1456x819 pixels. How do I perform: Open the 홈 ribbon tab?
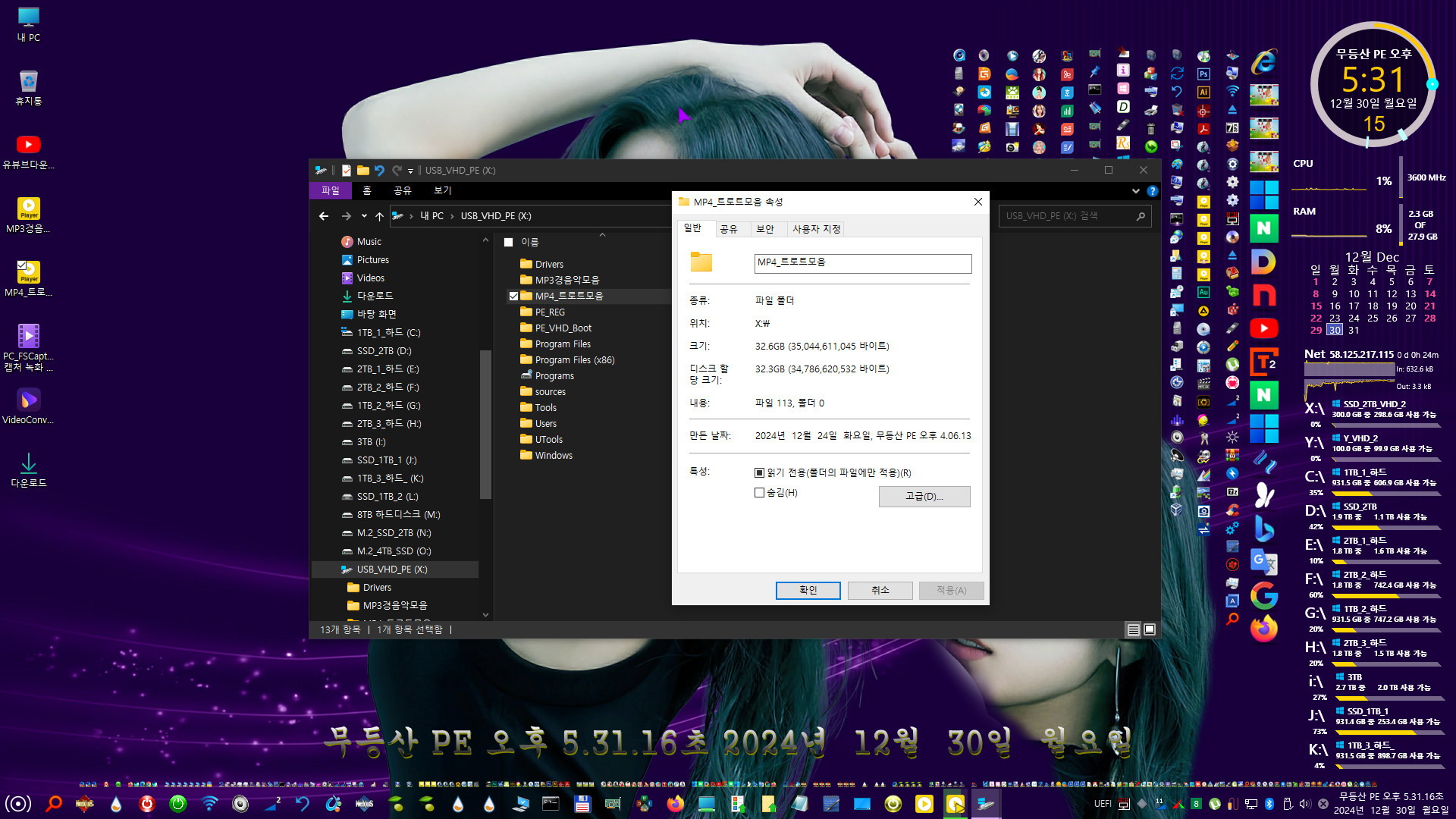pyautogui.click(x=367, y=190)
